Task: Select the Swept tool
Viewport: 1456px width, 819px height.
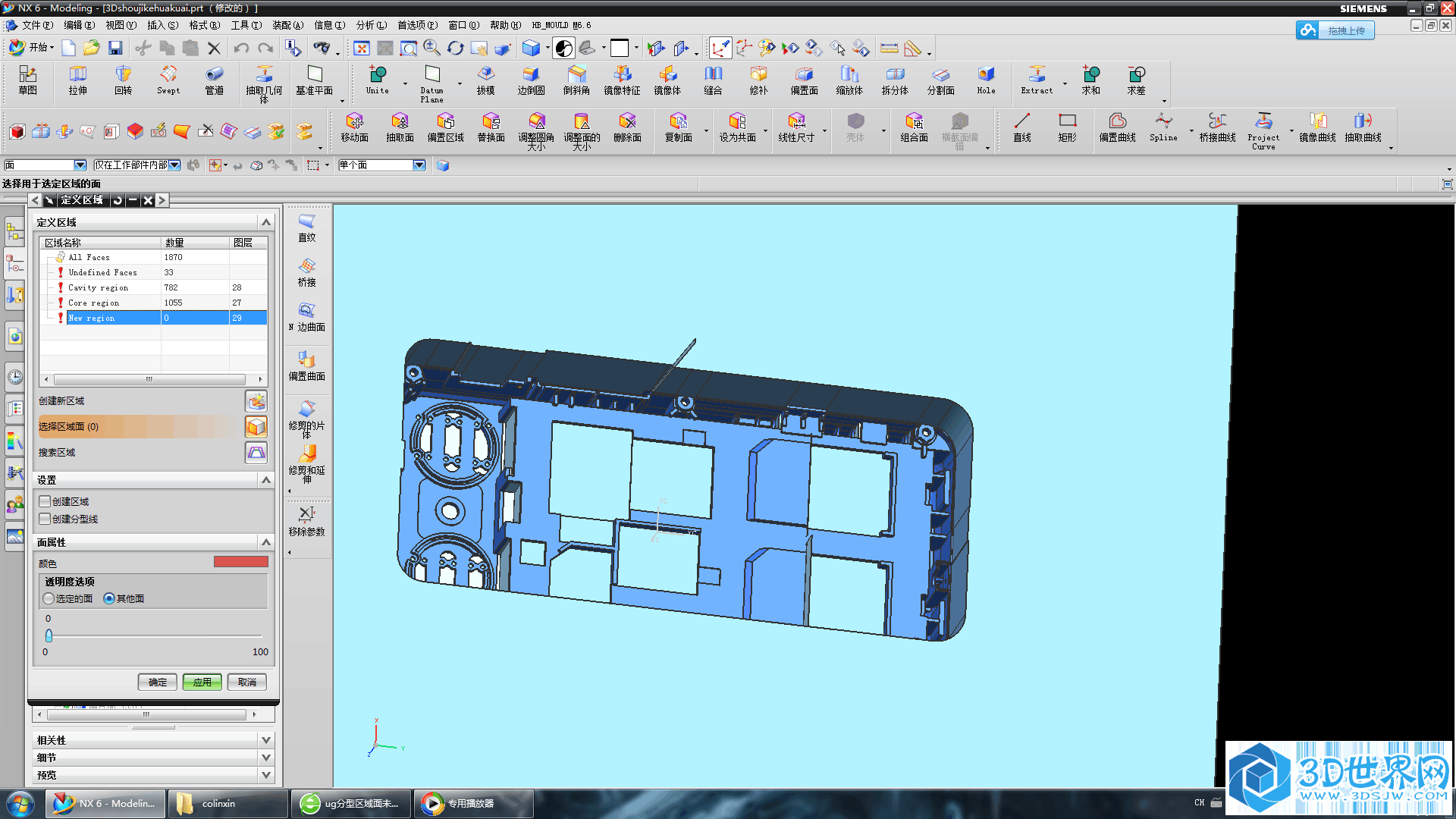Action: 168,80
